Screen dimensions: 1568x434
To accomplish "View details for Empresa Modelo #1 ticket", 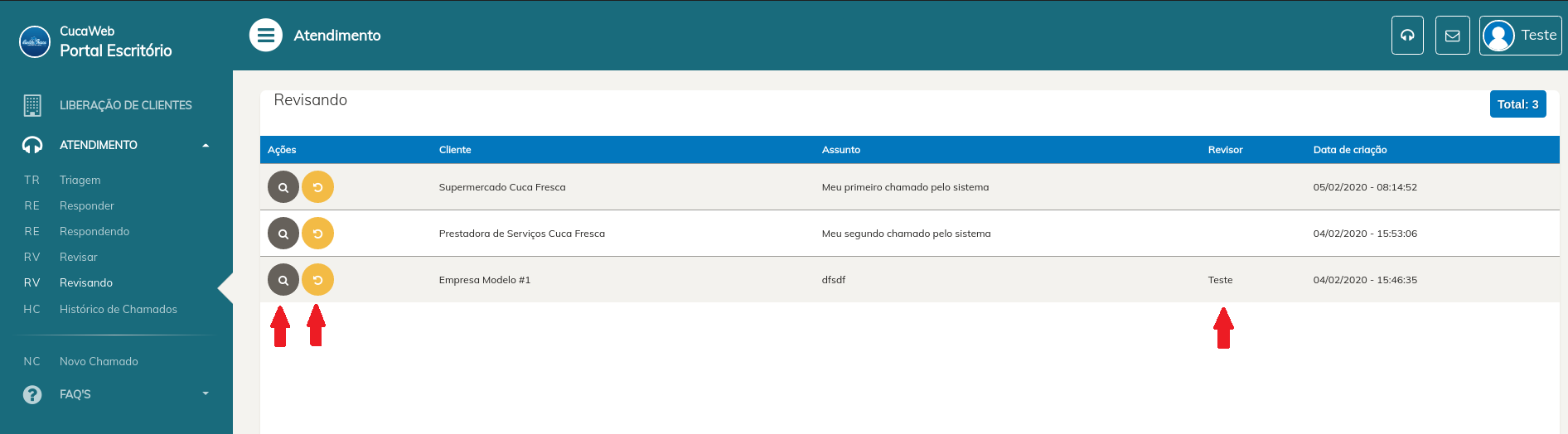I will coord(283,280).
